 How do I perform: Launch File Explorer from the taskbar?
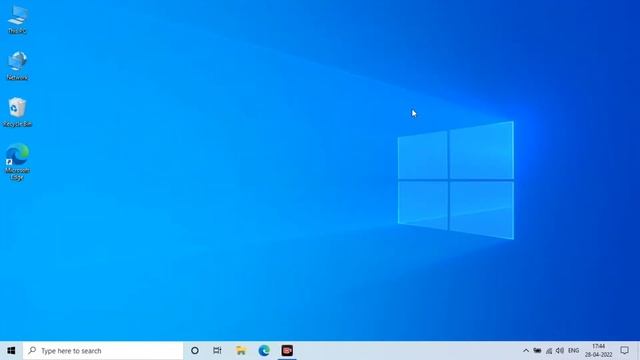(x=241, y=351)
